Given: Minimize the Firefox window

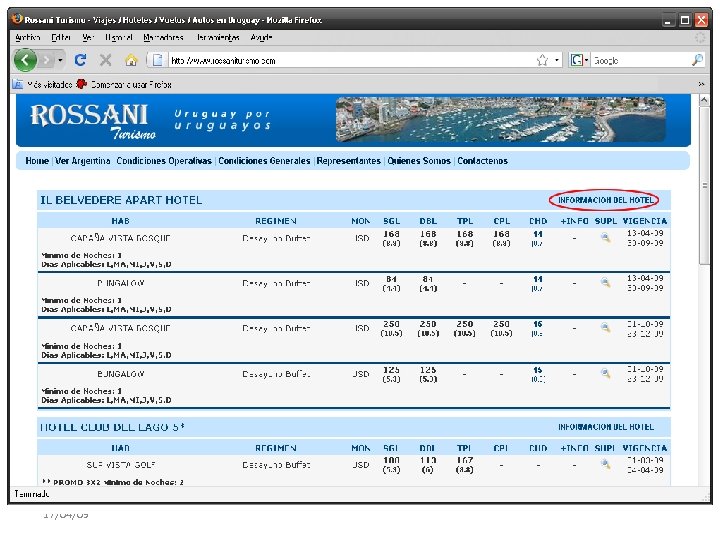Looking at the screenshot, I should point(668,20).
